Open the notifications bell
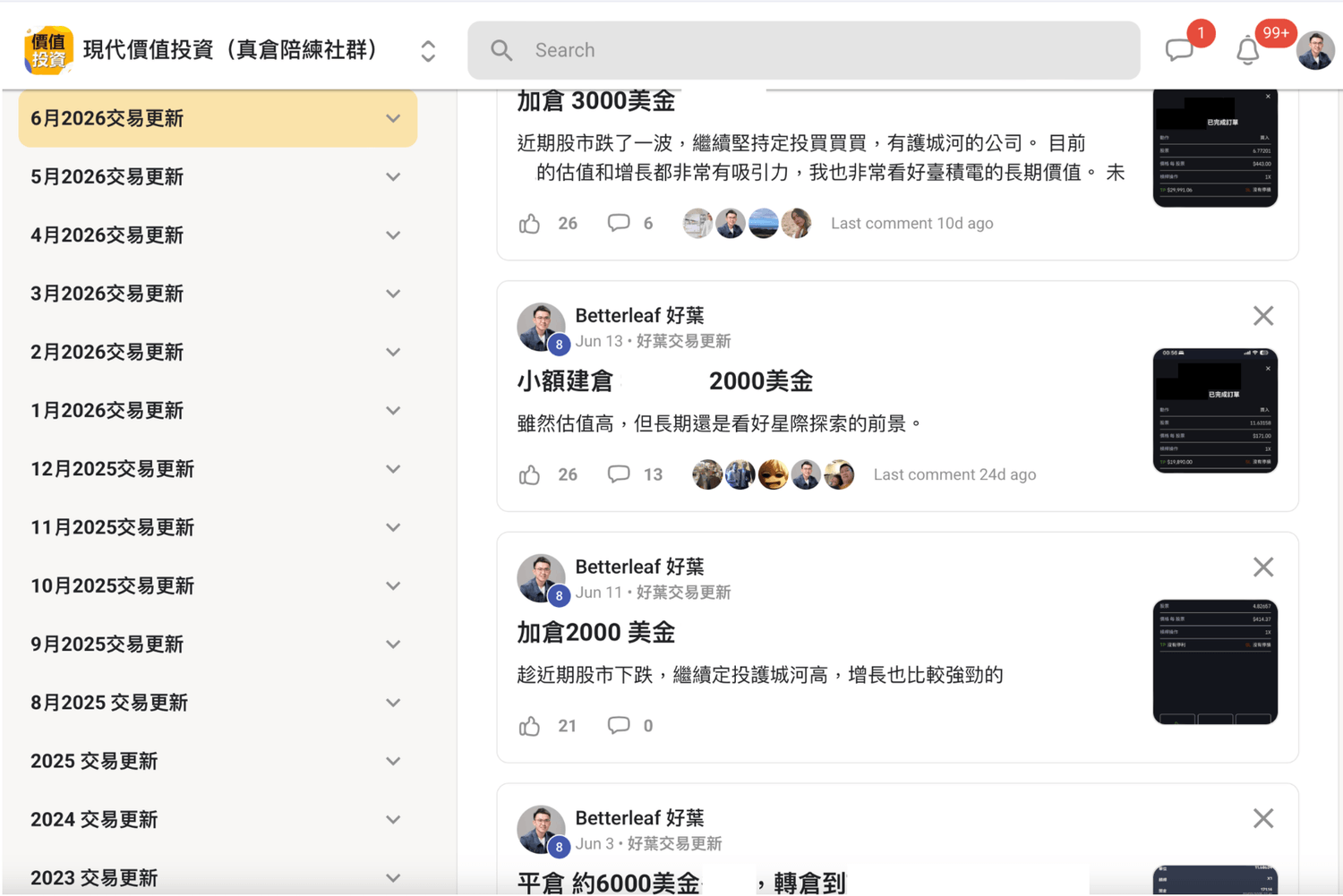The width and height of the screenshot is (1343, 896). click(1248, 50)
